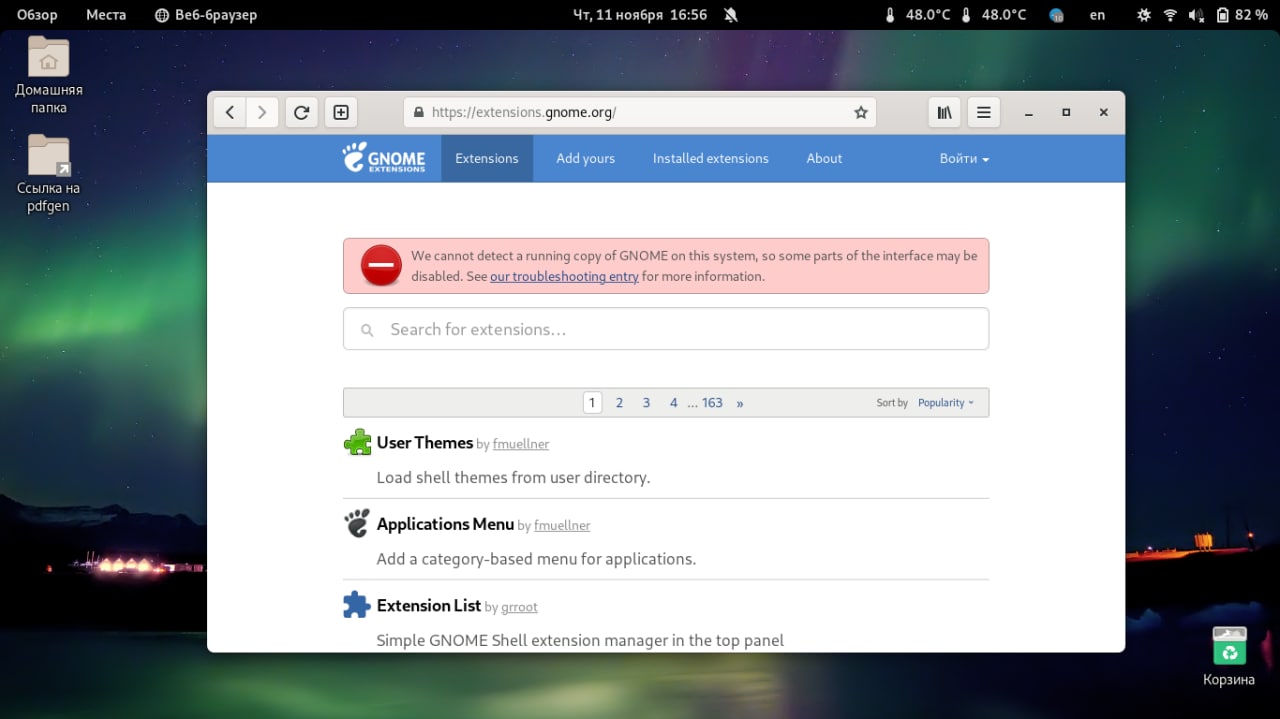Click the brightness icon in system tray
This screenshot has width=1280, height=719.
[x=1144, y=15]
